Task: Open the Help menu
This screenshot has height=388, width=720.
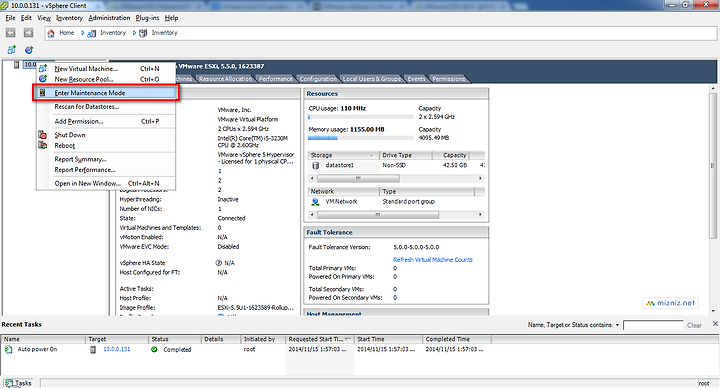Action: click(x=171, y=18)
